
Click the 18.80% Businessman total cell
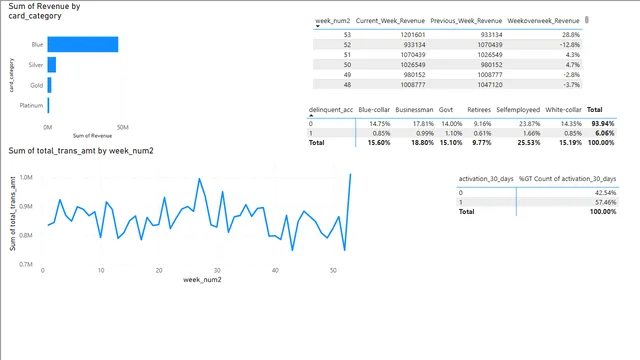click(422, 142)
